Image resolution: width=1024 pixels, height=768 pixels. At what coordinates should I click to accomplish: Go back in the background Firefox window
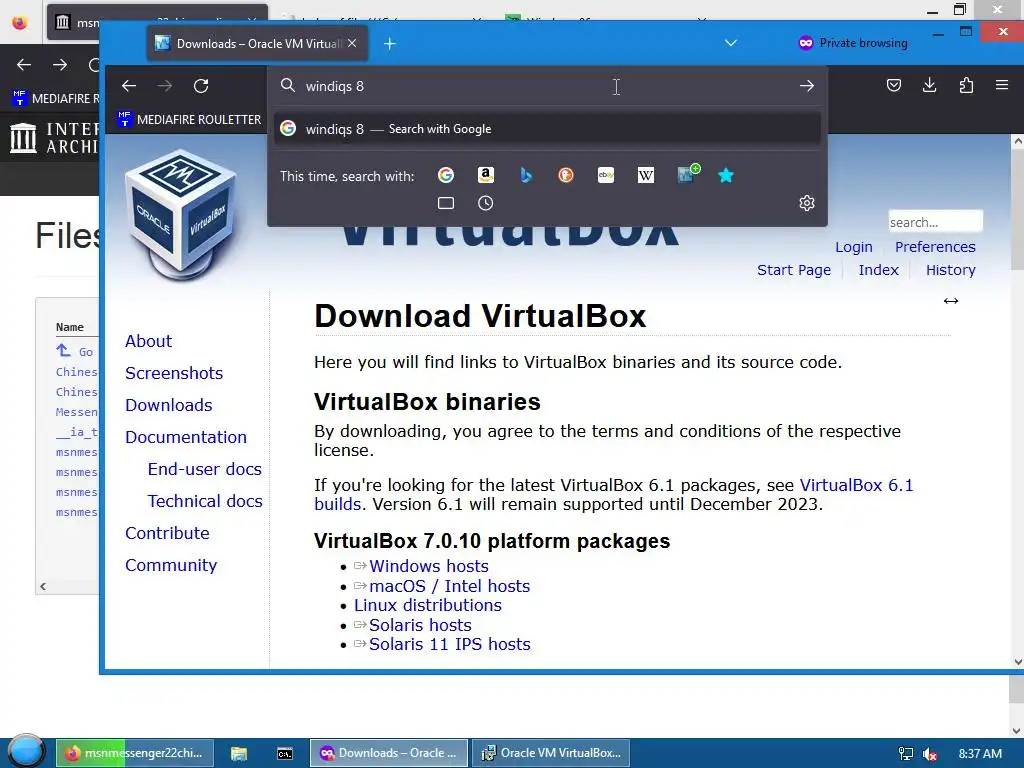point(24,65)
